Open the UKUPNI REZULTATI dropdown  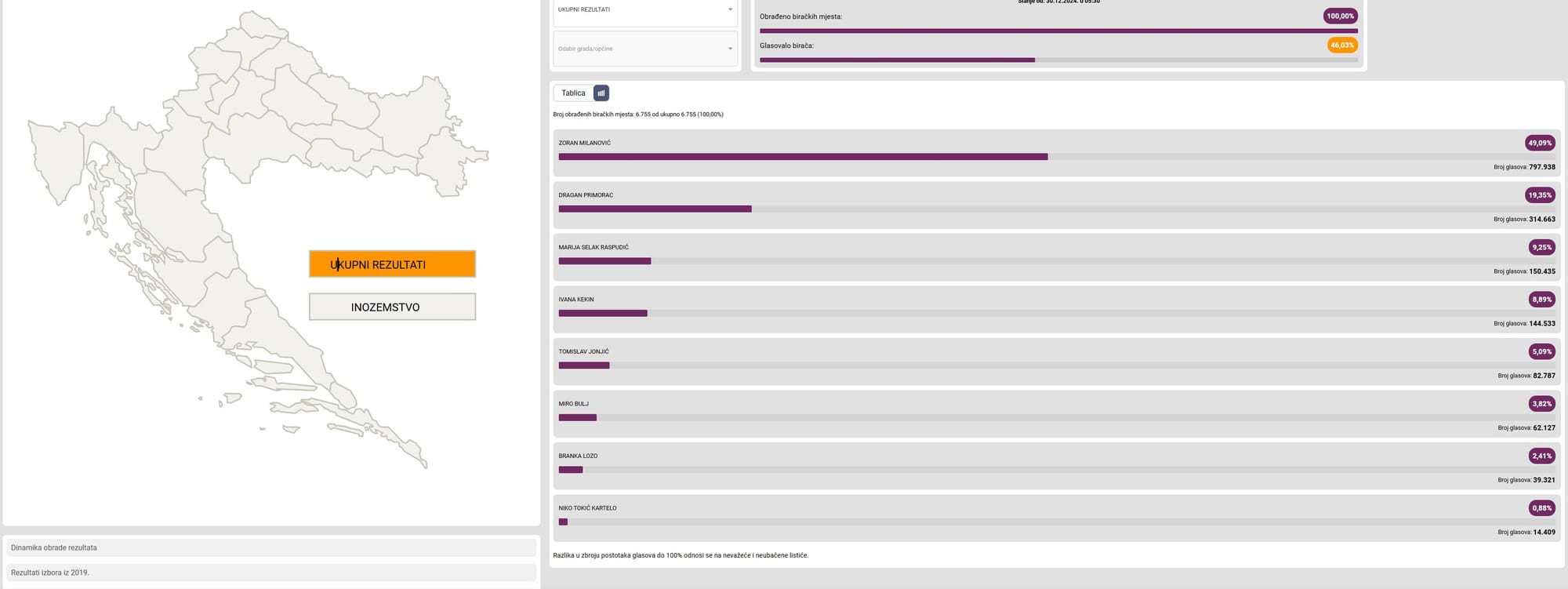pyautogui.click(x=644, y=10)
